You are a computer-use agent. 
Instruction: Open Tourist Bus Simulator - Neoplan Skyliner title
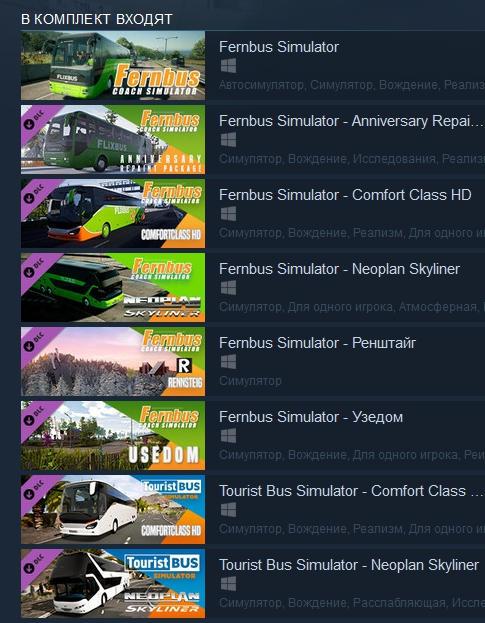[349, 565]
